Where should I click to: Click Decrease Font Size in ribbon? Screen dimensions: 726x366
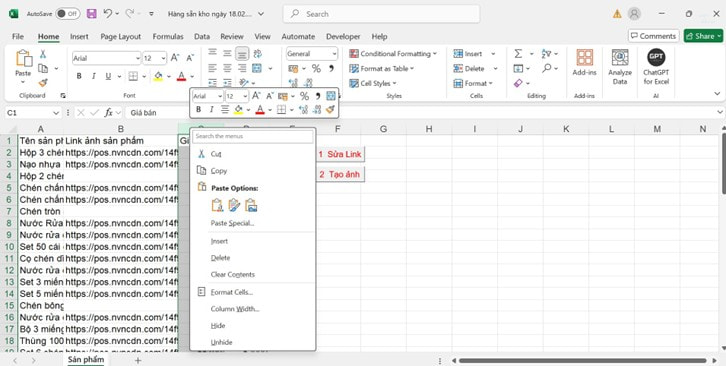coord(190,58)
